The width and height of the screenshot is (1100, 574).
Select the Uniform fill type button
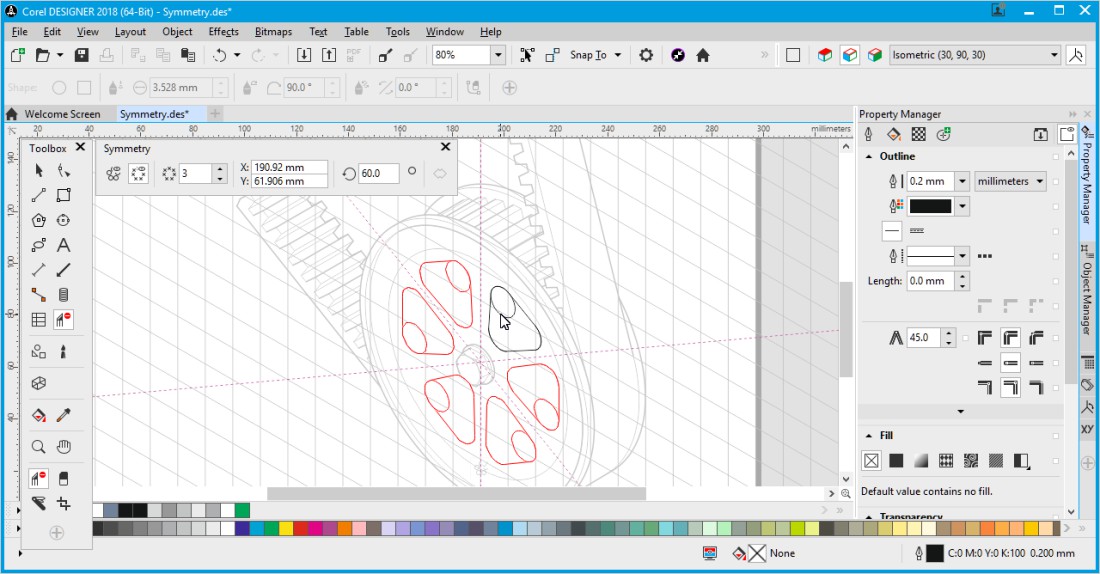(x=896, y=460)
